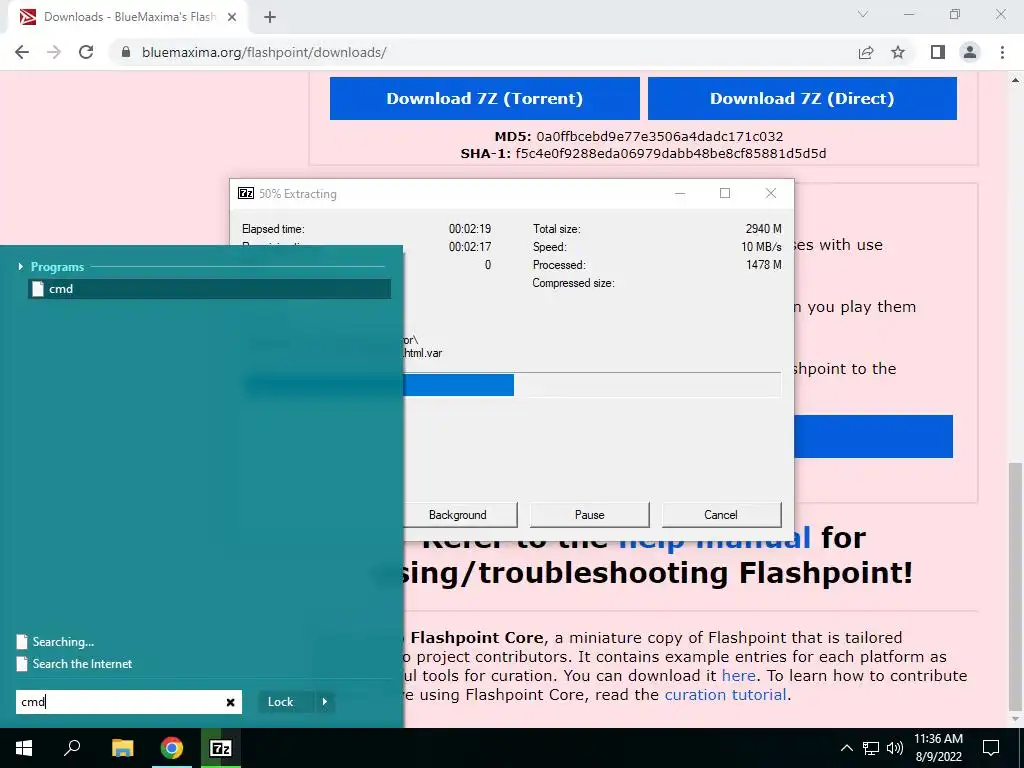Viewport: 1024px width, 768px height.
Task: Open the 'here' Flashpoint Core link
Action: (739, 675)
